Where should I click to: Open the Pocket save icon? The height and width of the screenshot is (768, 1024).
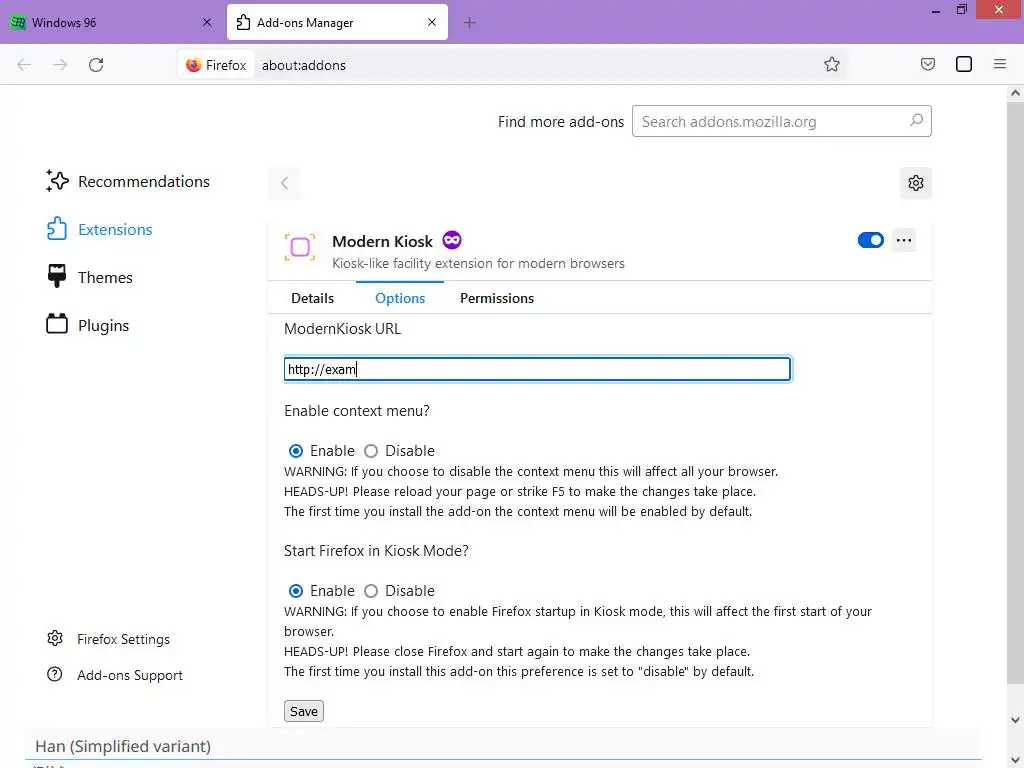tap(927, 64)
